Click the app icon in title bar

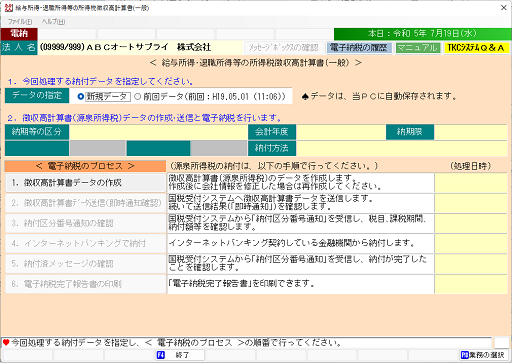click(8, 7)
